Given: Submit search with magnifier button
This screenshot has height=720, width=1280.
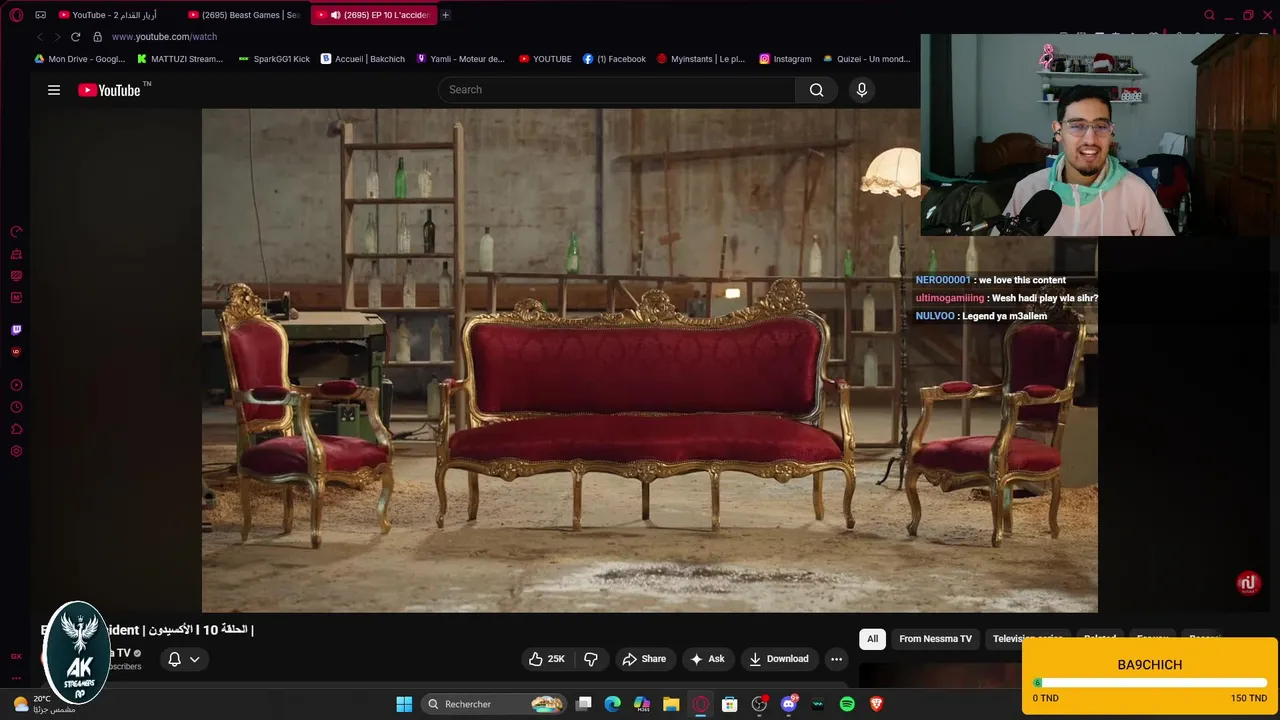Looking at the screenshot, I should pyautogui.click(x=817, y=90).
